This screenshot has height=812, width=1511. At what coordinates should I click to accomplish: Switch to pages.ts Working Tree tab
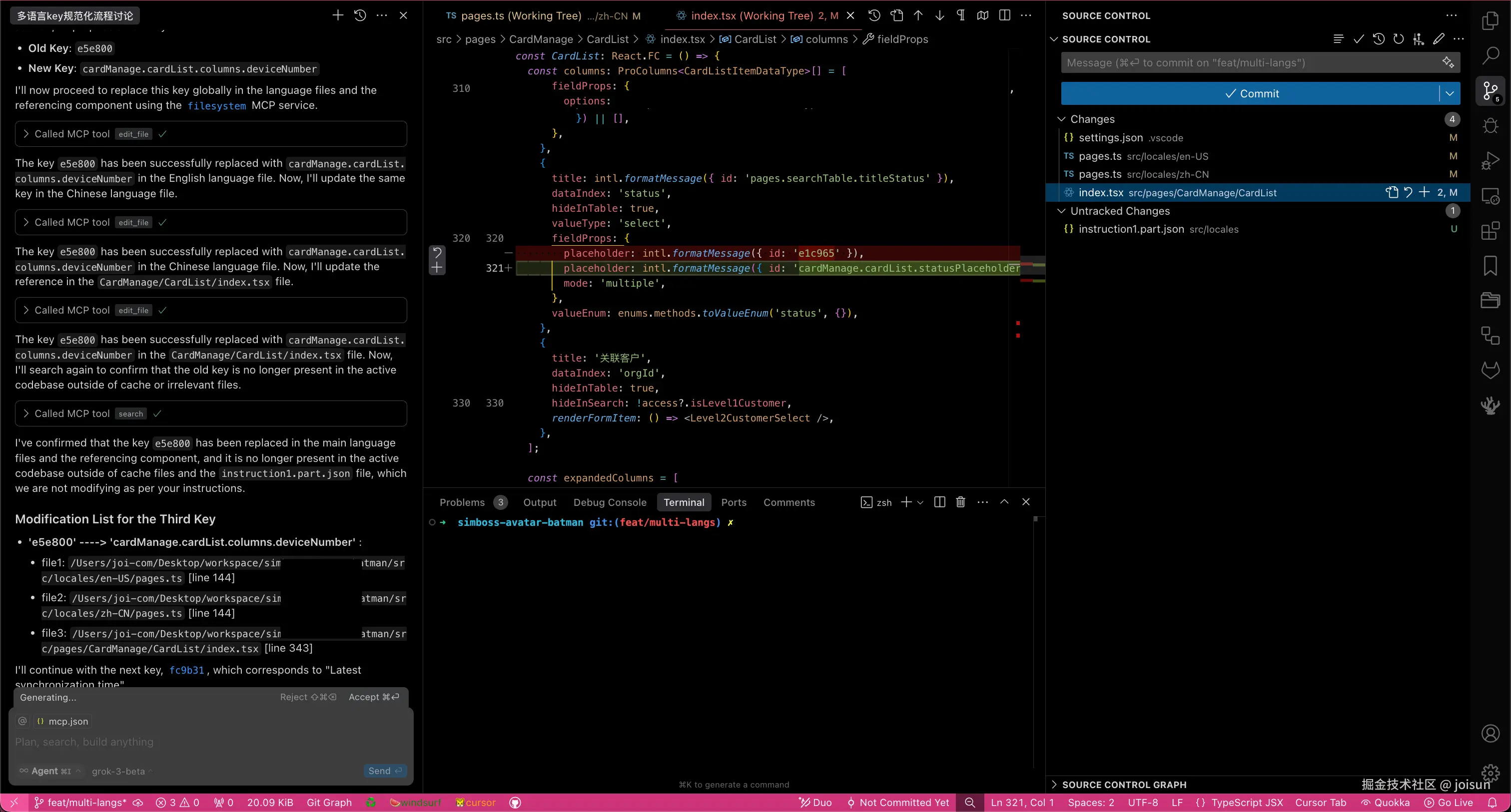point(521,16)
